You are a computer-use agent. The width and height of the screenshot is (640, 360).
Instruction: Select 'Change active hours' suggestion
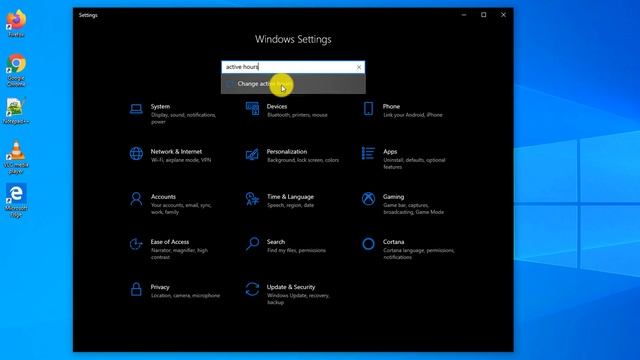(x=293, y=84)
